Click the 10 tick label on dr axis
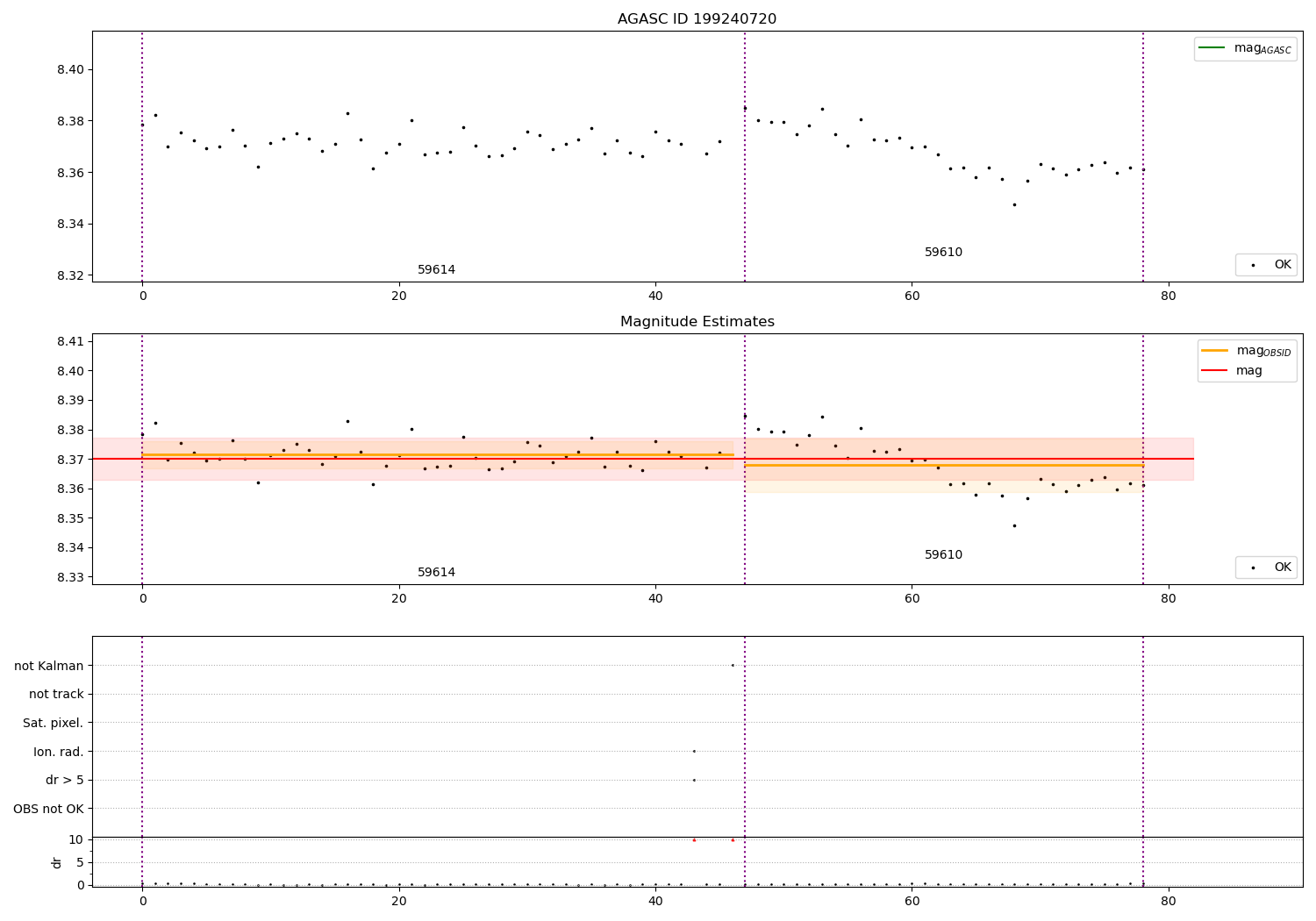The image size is (1316, 921). pyautogui.click(x=76, y=839)
